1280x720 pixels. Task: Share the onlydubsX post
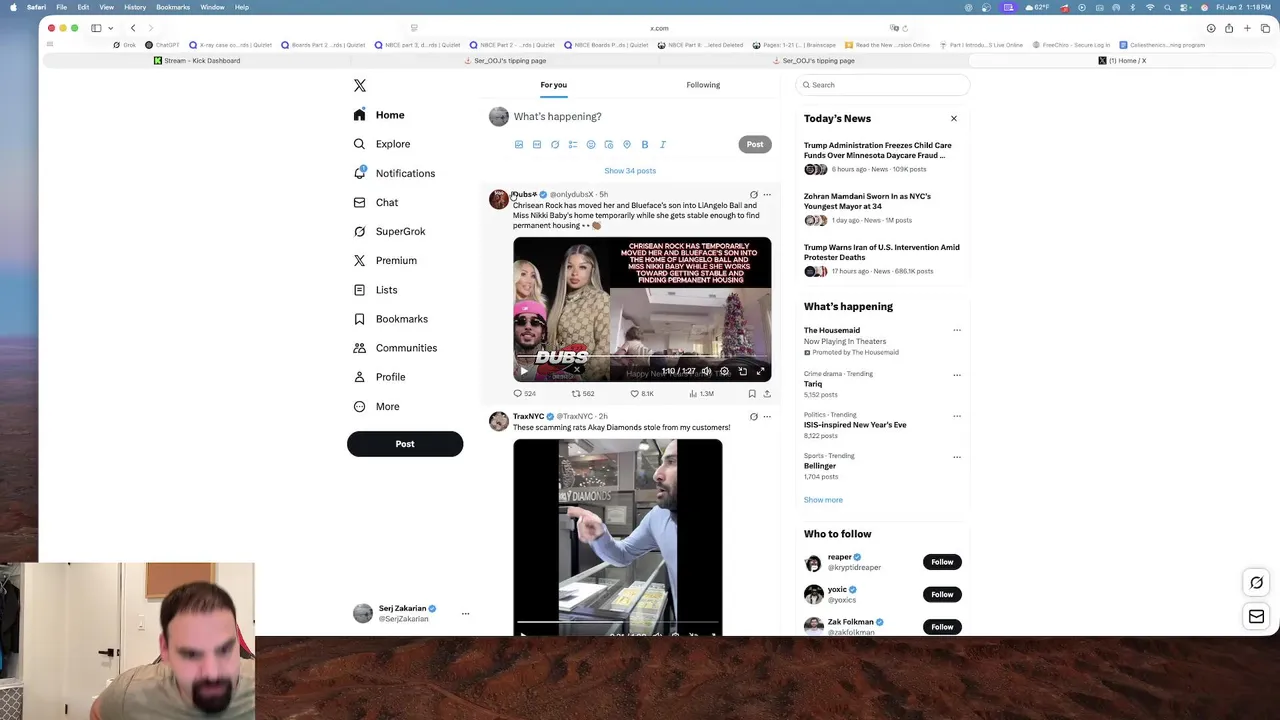point(767,394)
